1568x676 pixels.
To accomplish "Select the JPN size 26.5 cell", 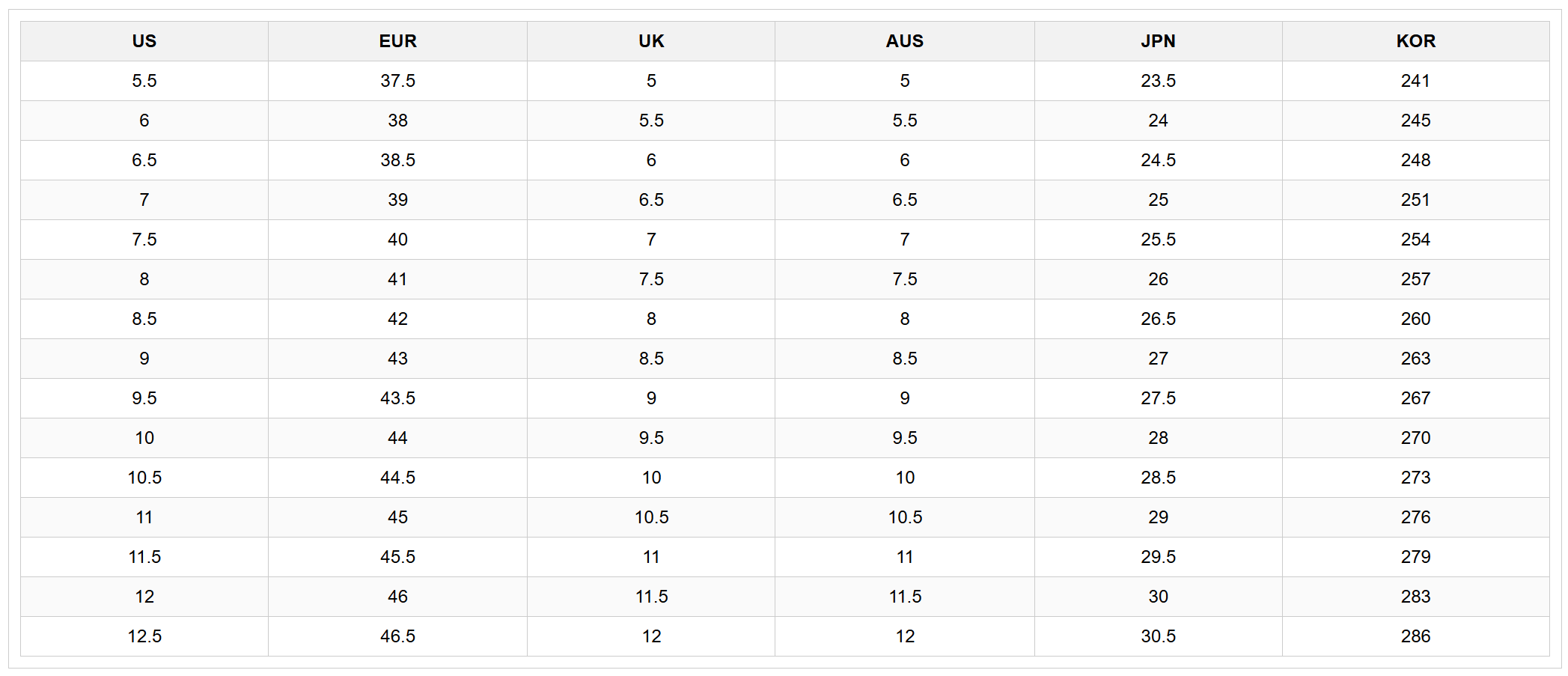I will tap(1158, 319).
